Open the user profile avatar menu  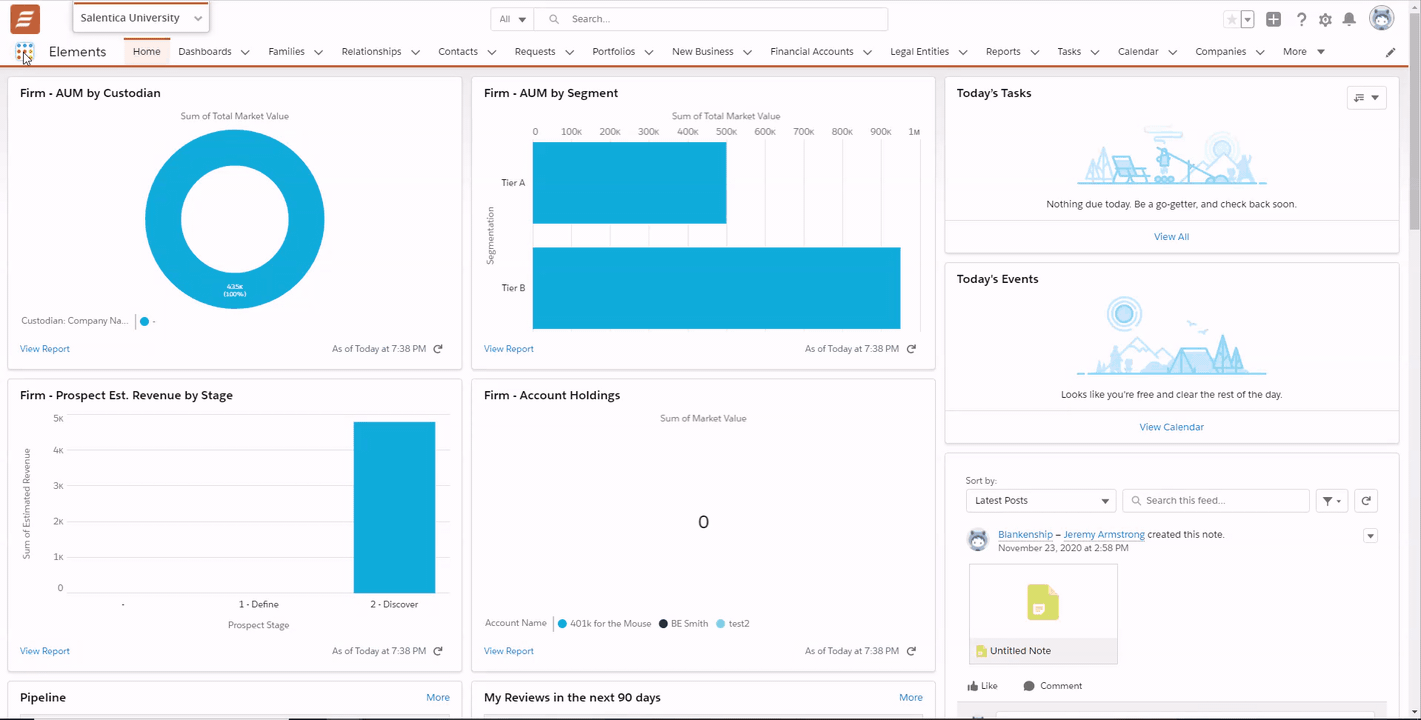point(1381,18)
